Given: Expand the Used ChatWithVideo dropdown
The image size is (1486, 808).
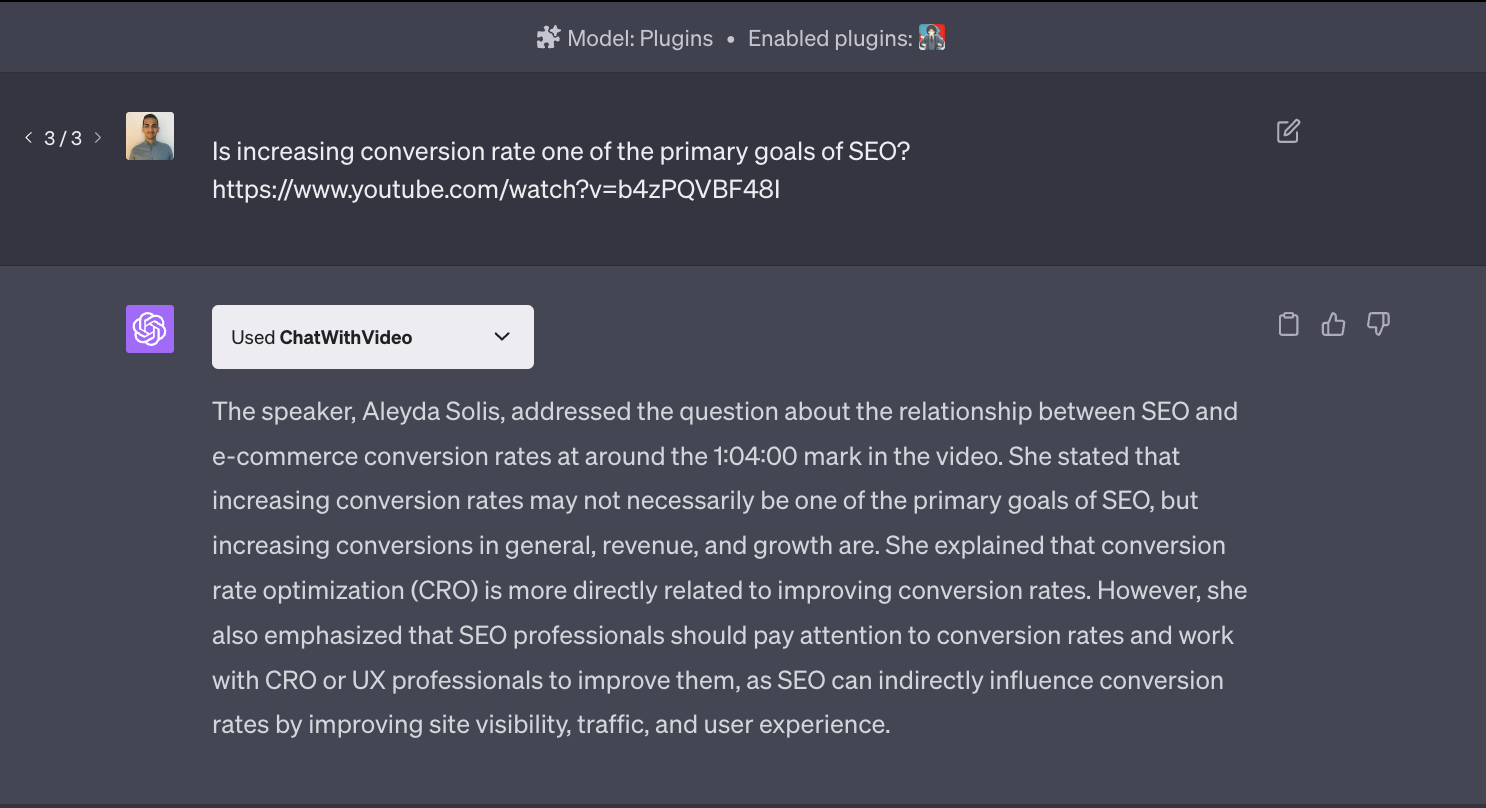Looking at the screenshot, I should coord(373,337).
